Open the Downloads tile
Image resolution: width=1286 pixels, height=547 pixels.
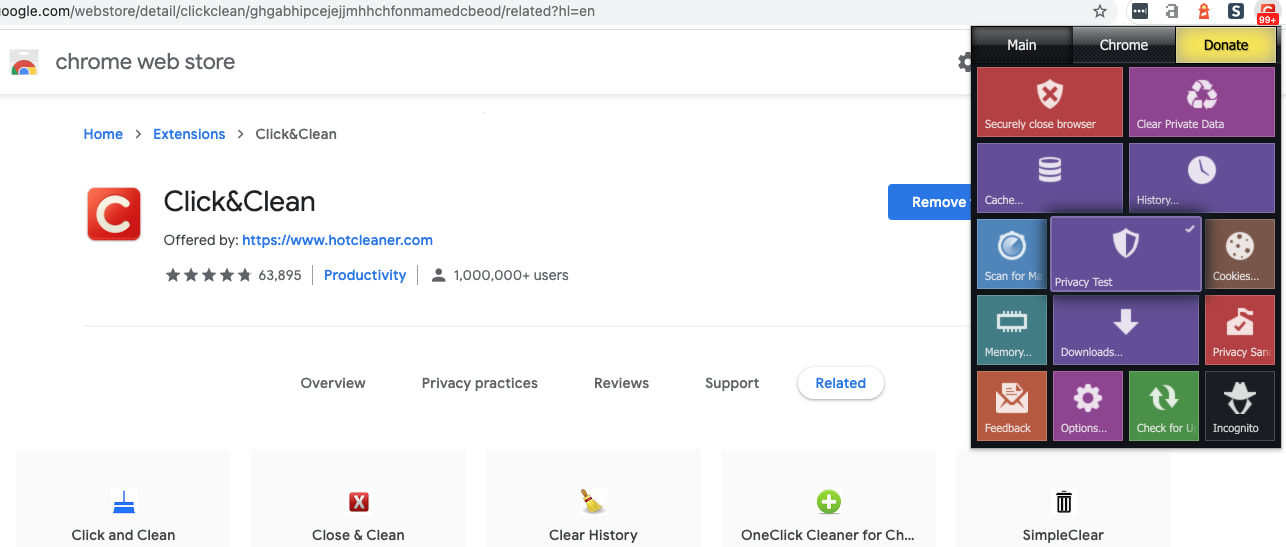click(x=1125, y=329)
